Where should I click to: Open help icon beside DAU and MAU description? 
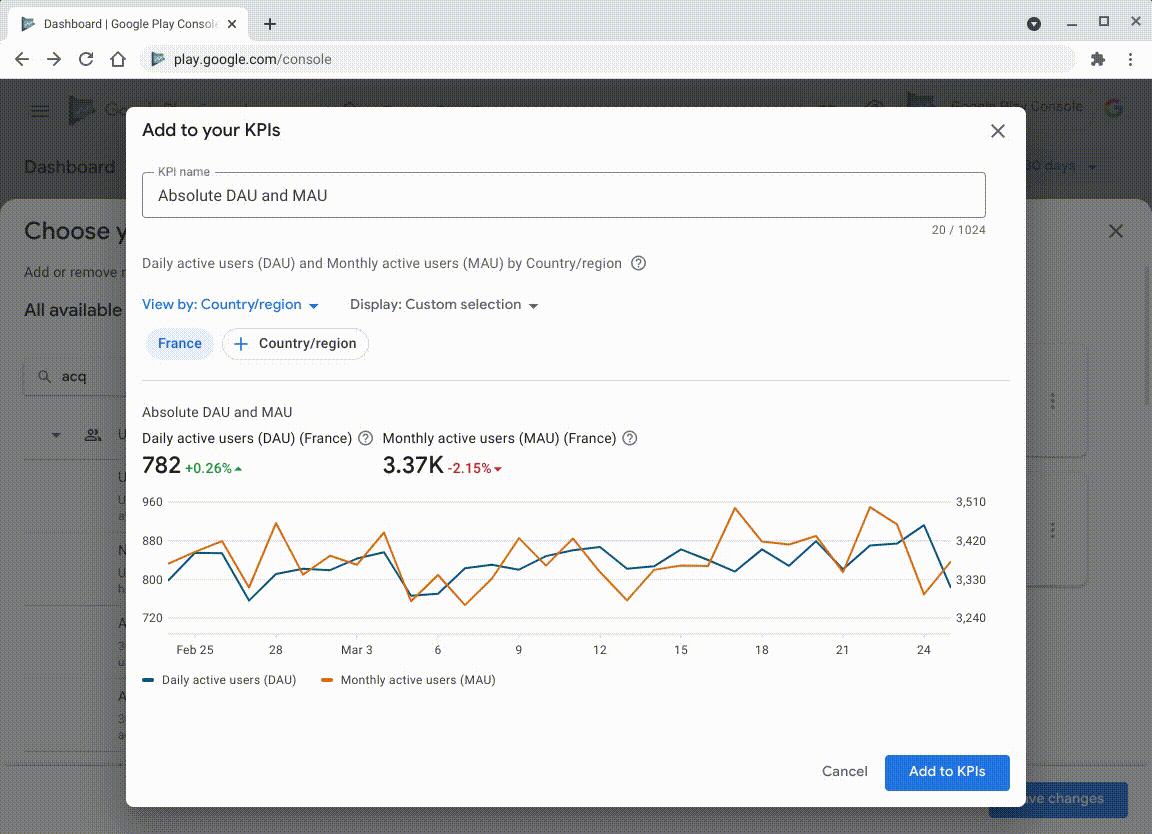coord(638,263)
